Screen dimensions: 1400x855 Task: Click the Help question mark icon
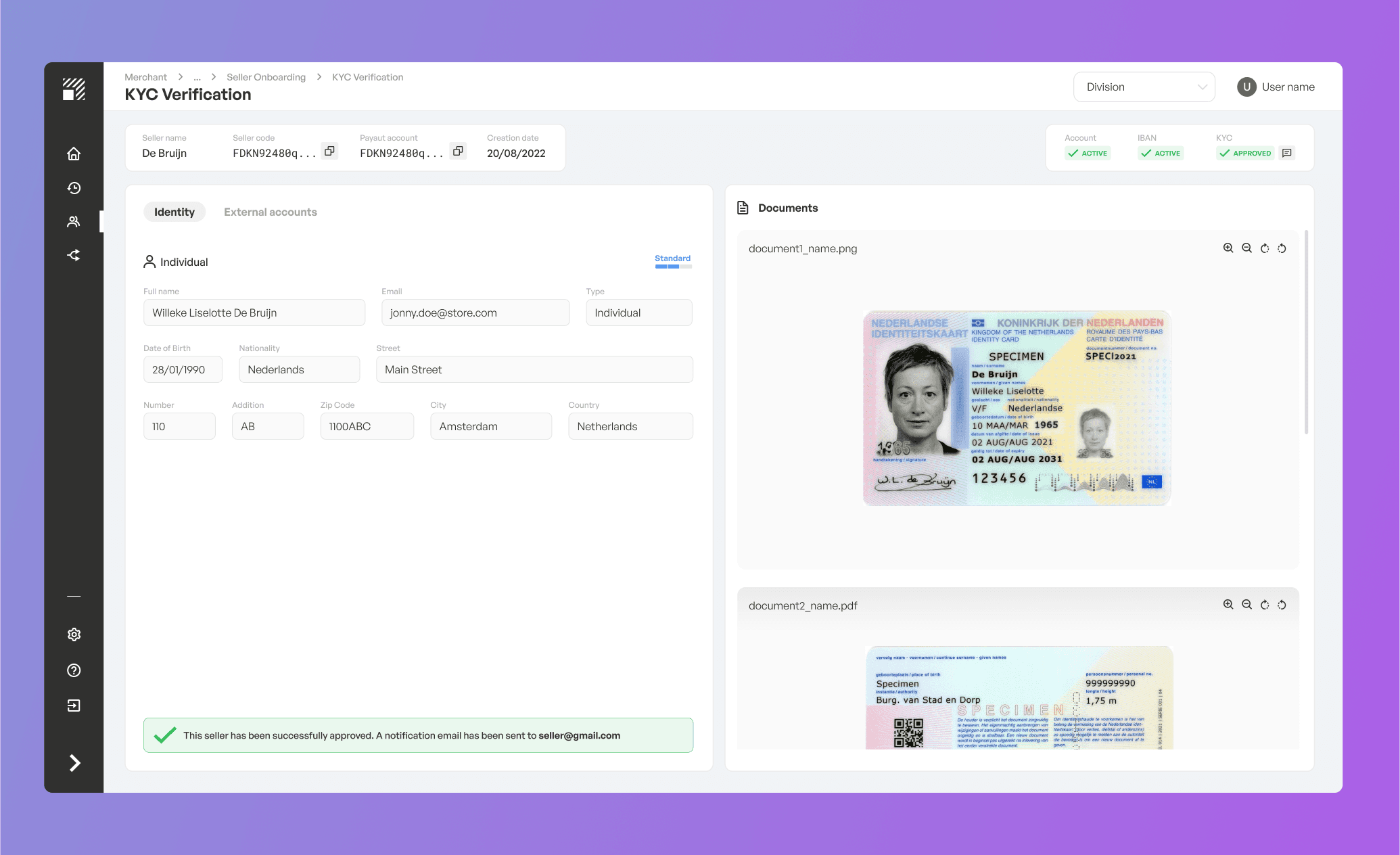74,670
